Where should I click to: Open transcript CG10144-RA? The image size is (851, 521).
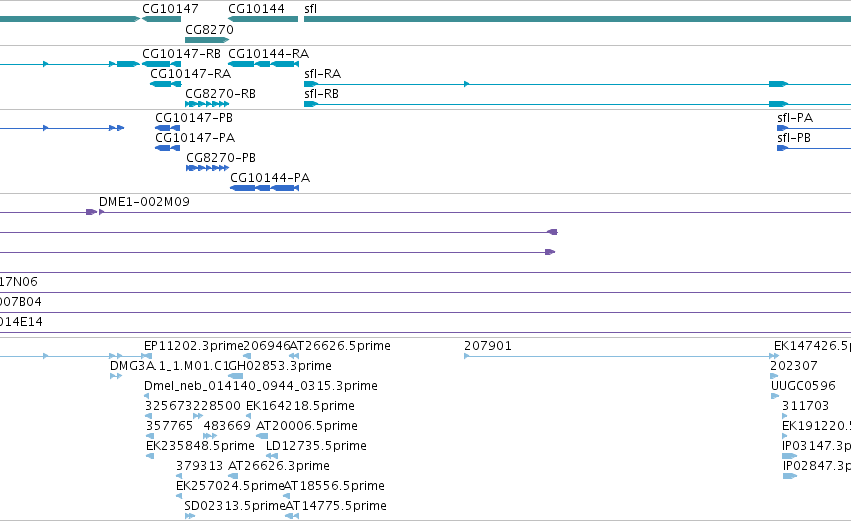pos(268,54)
